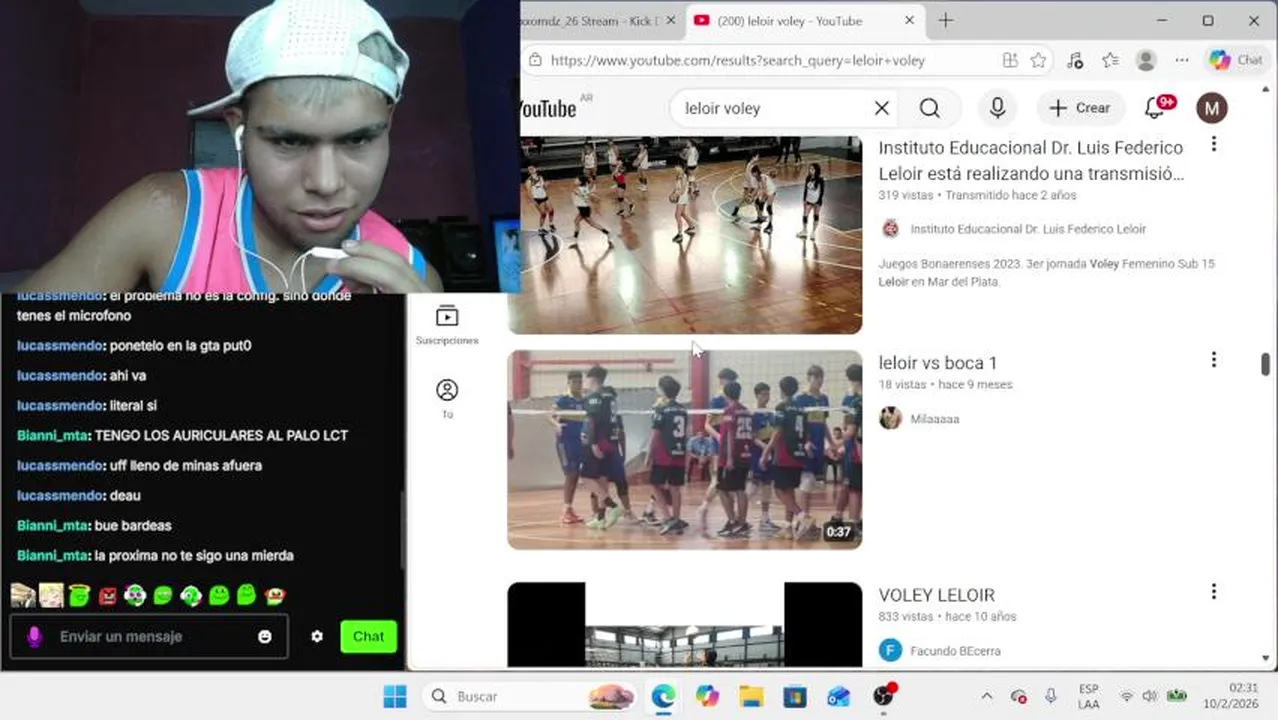Open File Explorer from the taskbar

751,696
